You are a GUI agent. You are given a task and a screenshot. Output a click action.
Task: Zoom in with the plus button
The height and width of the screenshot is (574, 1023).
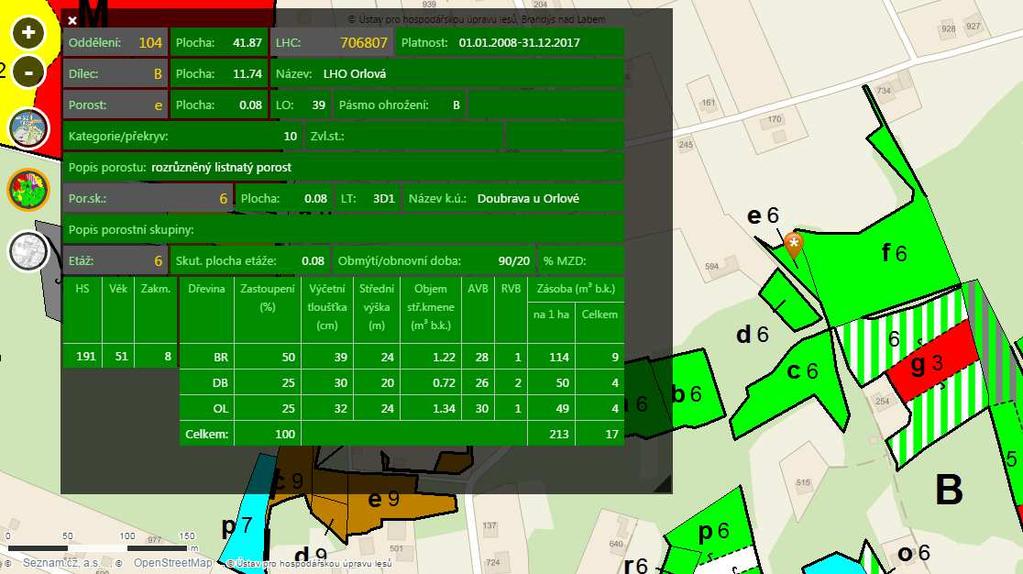point(28,33)
